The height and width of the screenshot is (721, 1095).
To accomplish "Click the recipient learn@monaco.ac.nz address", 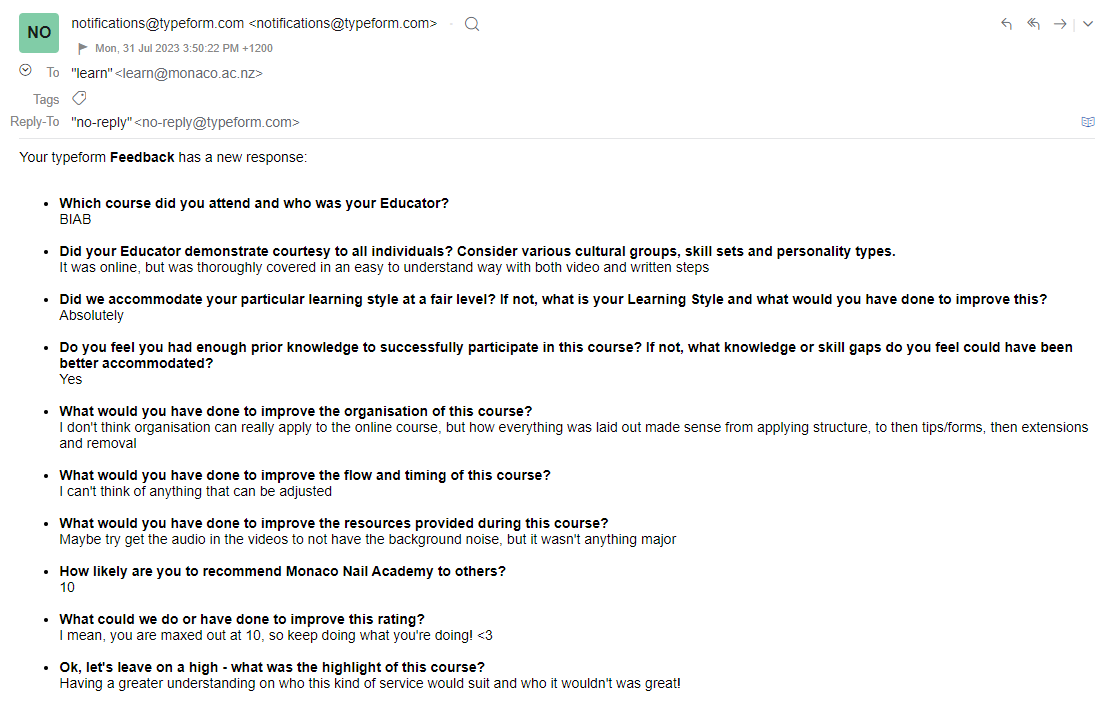I will tap(188, 73).
